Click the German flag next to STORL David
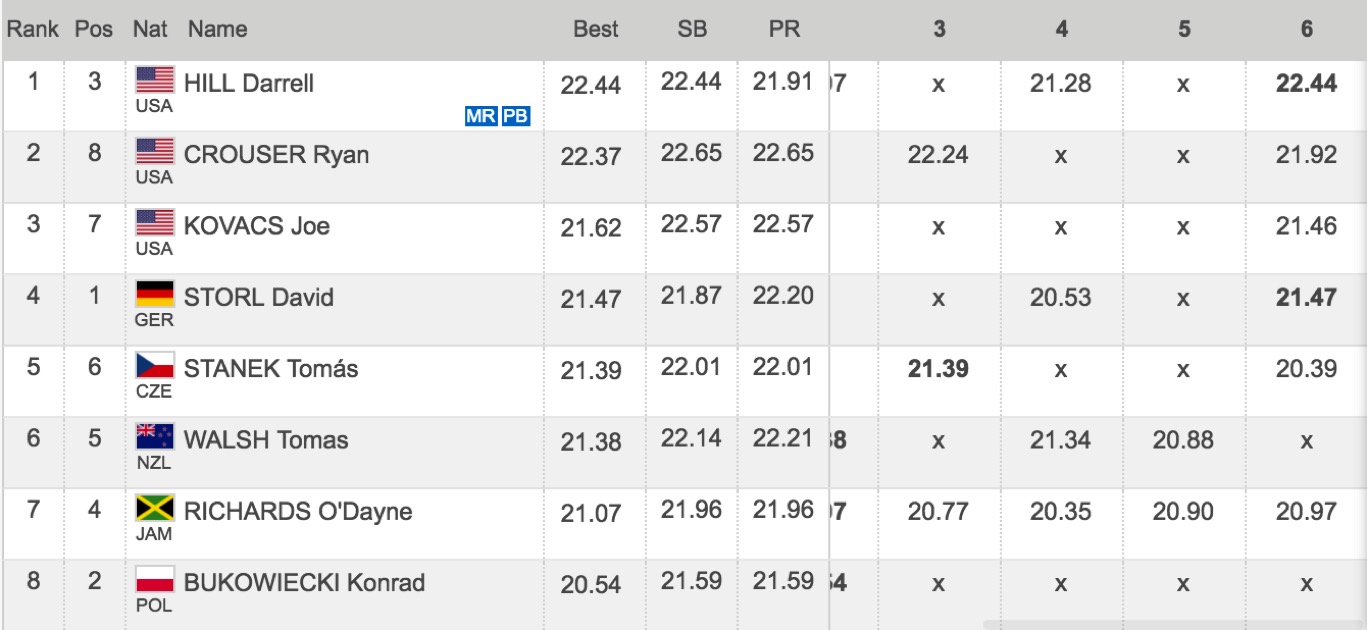Viewport: 1367px width, 630px height. click(x=155, y=295)
